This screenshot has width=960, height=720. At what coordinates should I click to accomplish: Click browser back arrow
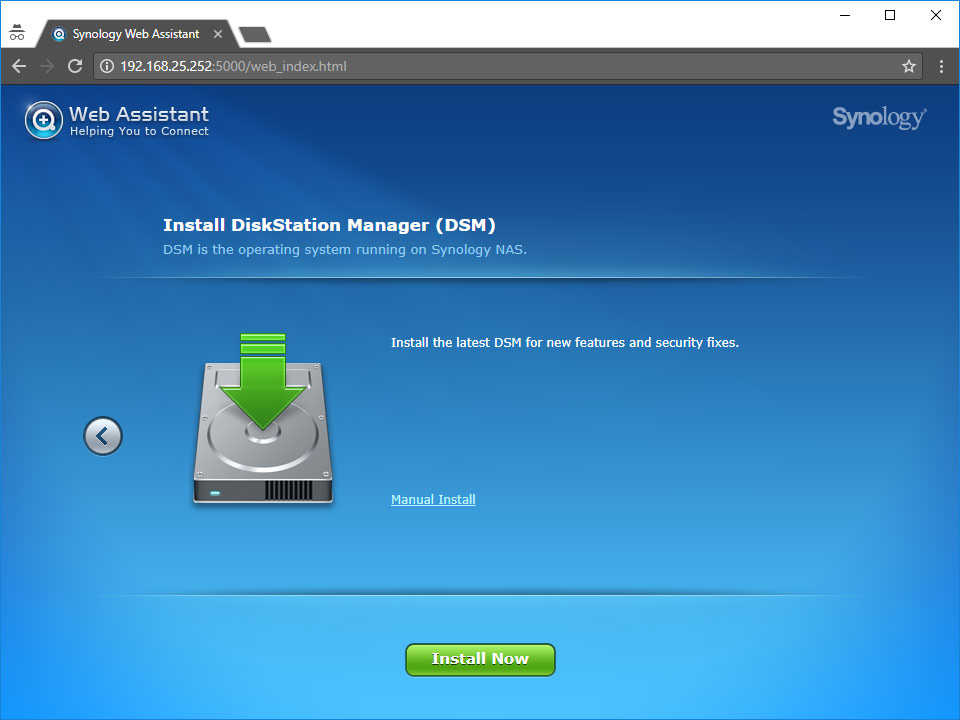pos(19,66)
